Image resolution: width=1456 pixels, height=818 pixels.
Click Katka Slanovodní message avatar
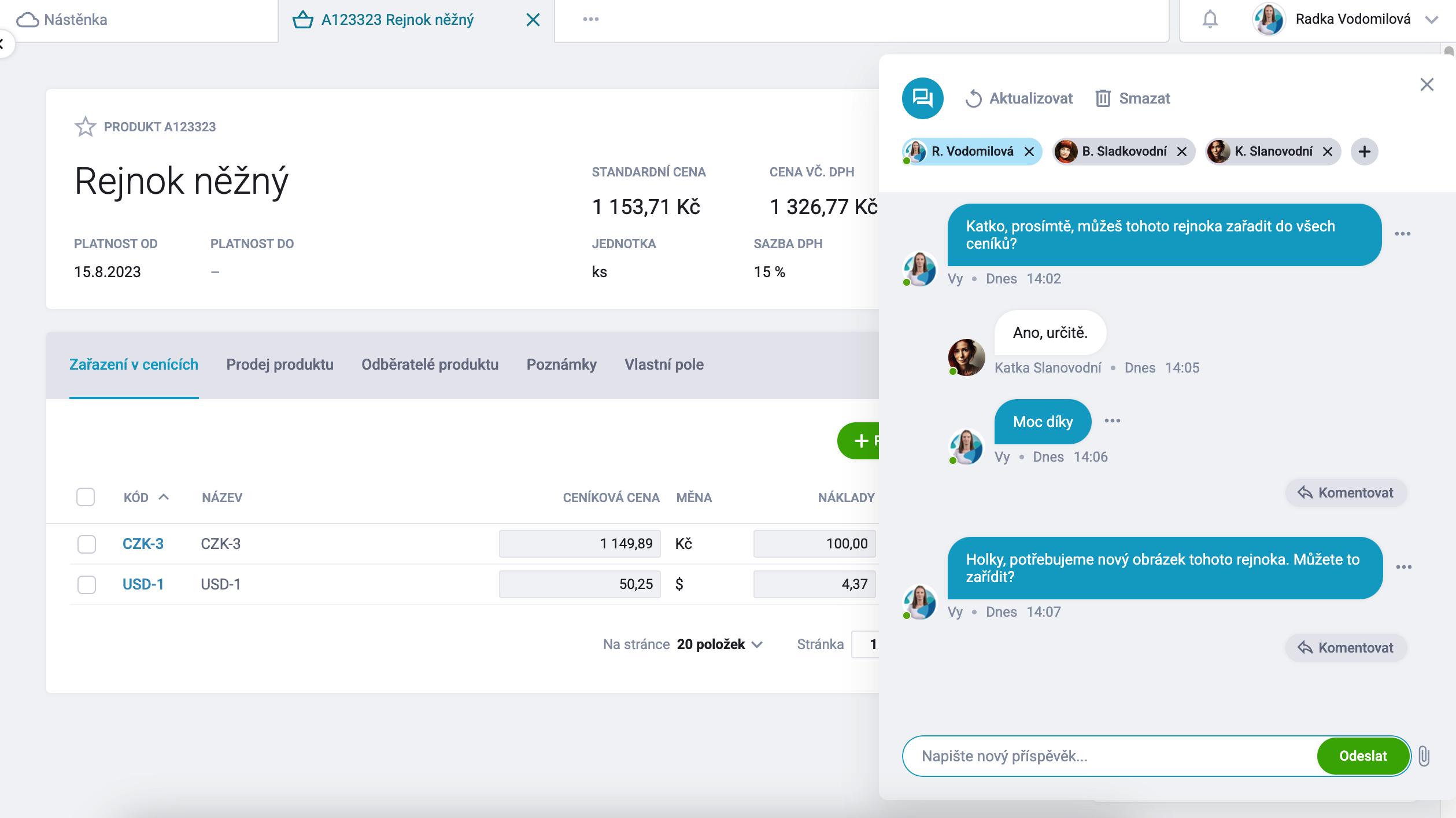[966, 357]
